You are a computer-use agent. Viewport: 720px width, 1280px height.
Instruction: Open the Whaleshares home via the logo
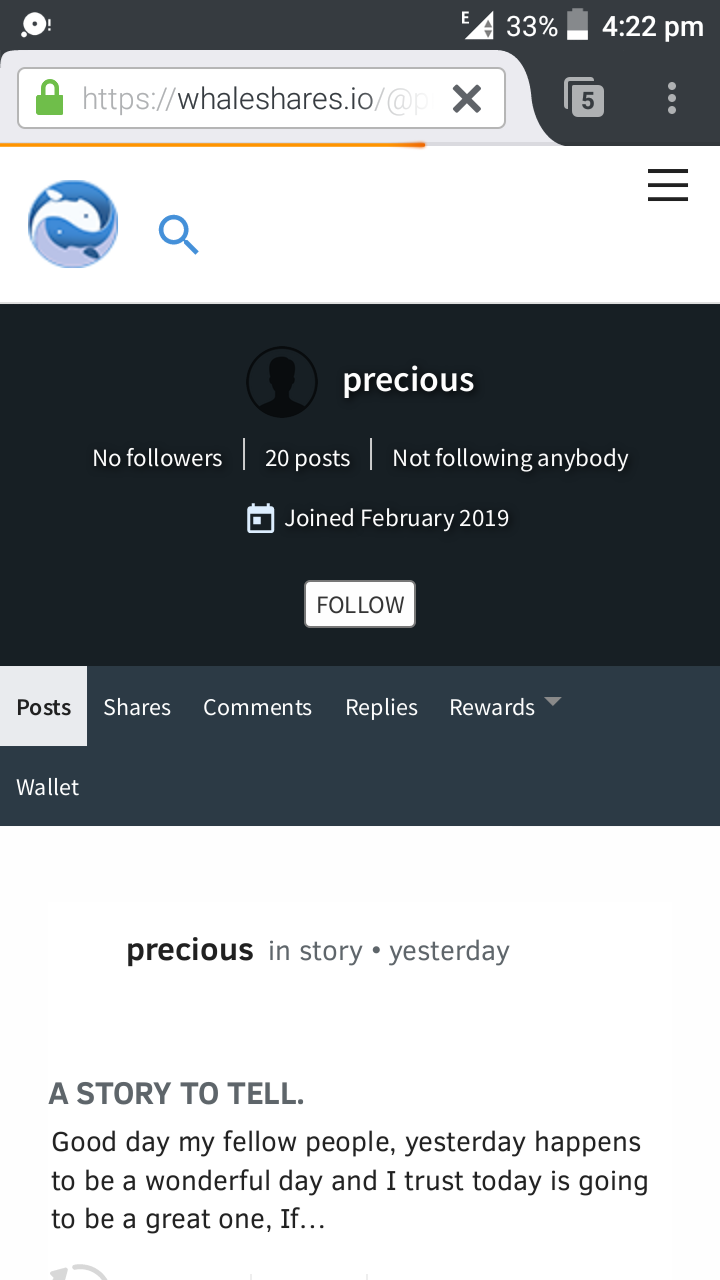click(x=72, y=224)
